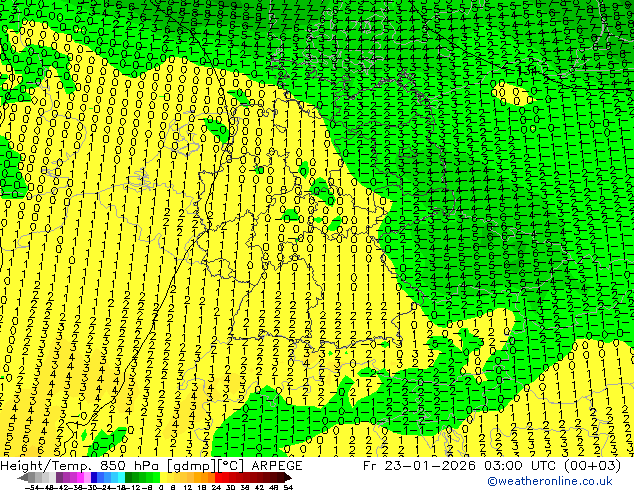Click the dark blue swatch in the legend
This screenshot has height=490, width=634.
94,477
